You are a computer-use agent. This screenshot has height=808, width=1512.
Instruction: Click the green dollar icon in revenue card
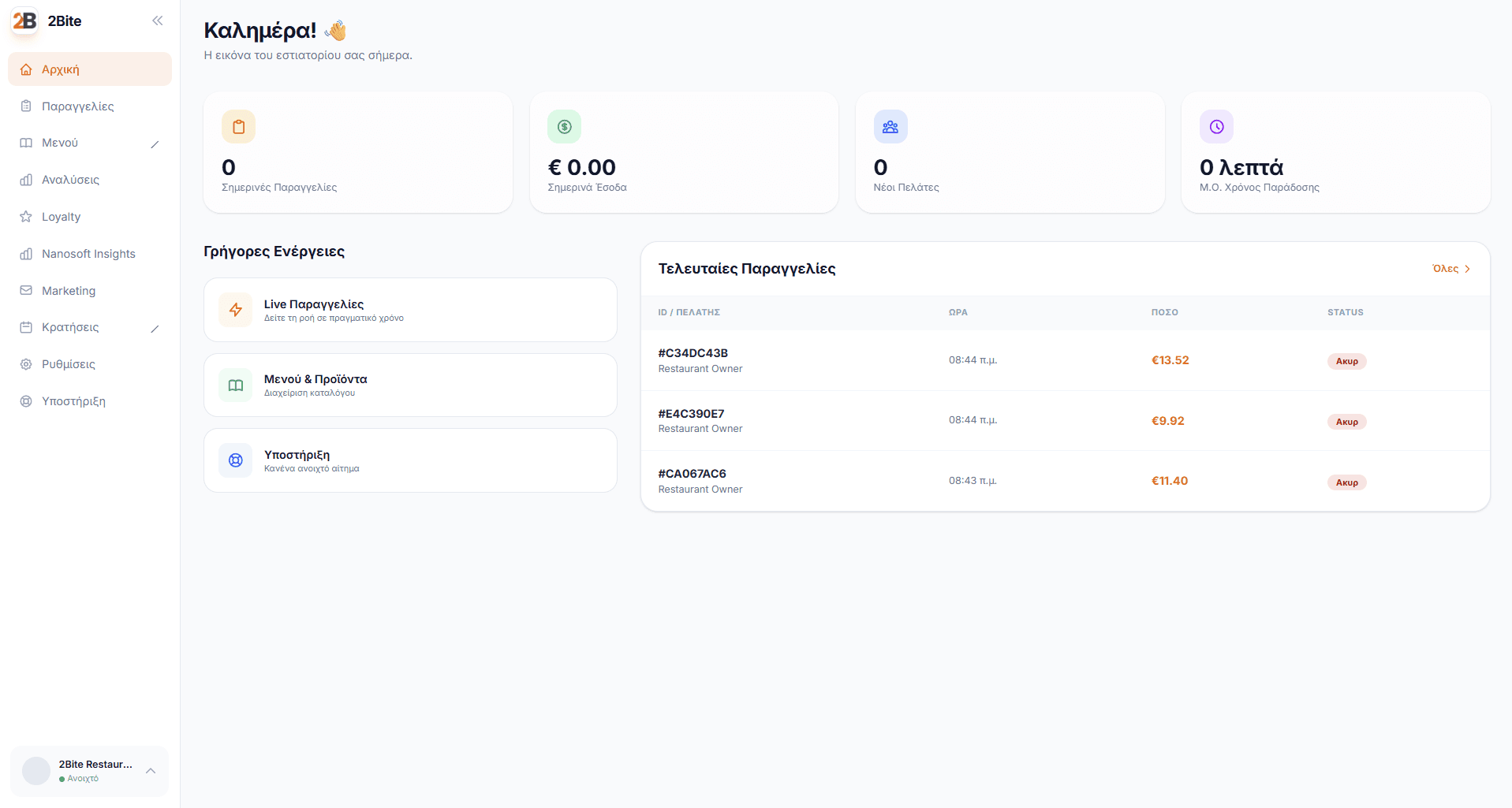(x=564, y=126)
